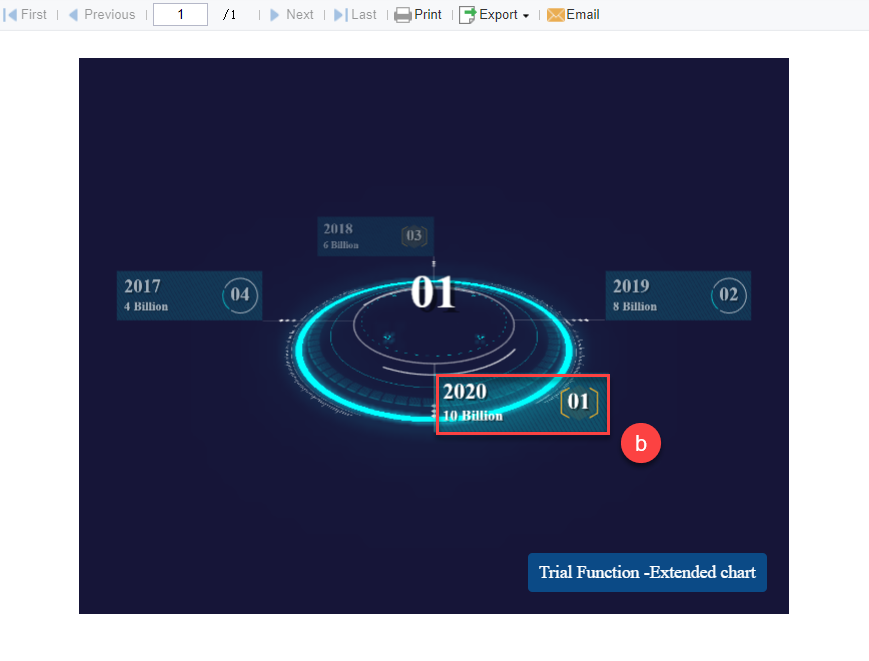Image resolution: width=869 pixels, height=661 pixels.
Task: Click the Last page arrow icon
Action: click(x=341, y=14)
